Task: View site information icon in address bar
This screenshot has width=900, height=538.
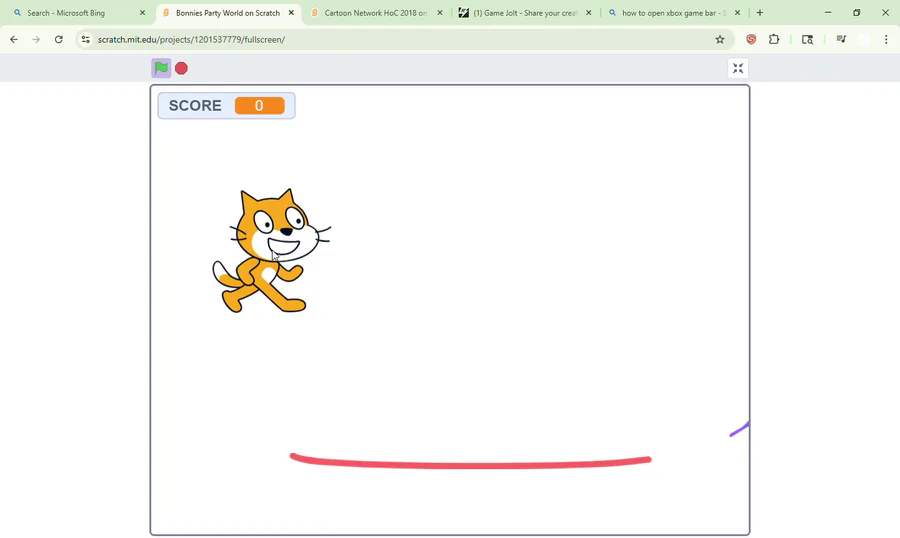Action: [x=86, y=40]
